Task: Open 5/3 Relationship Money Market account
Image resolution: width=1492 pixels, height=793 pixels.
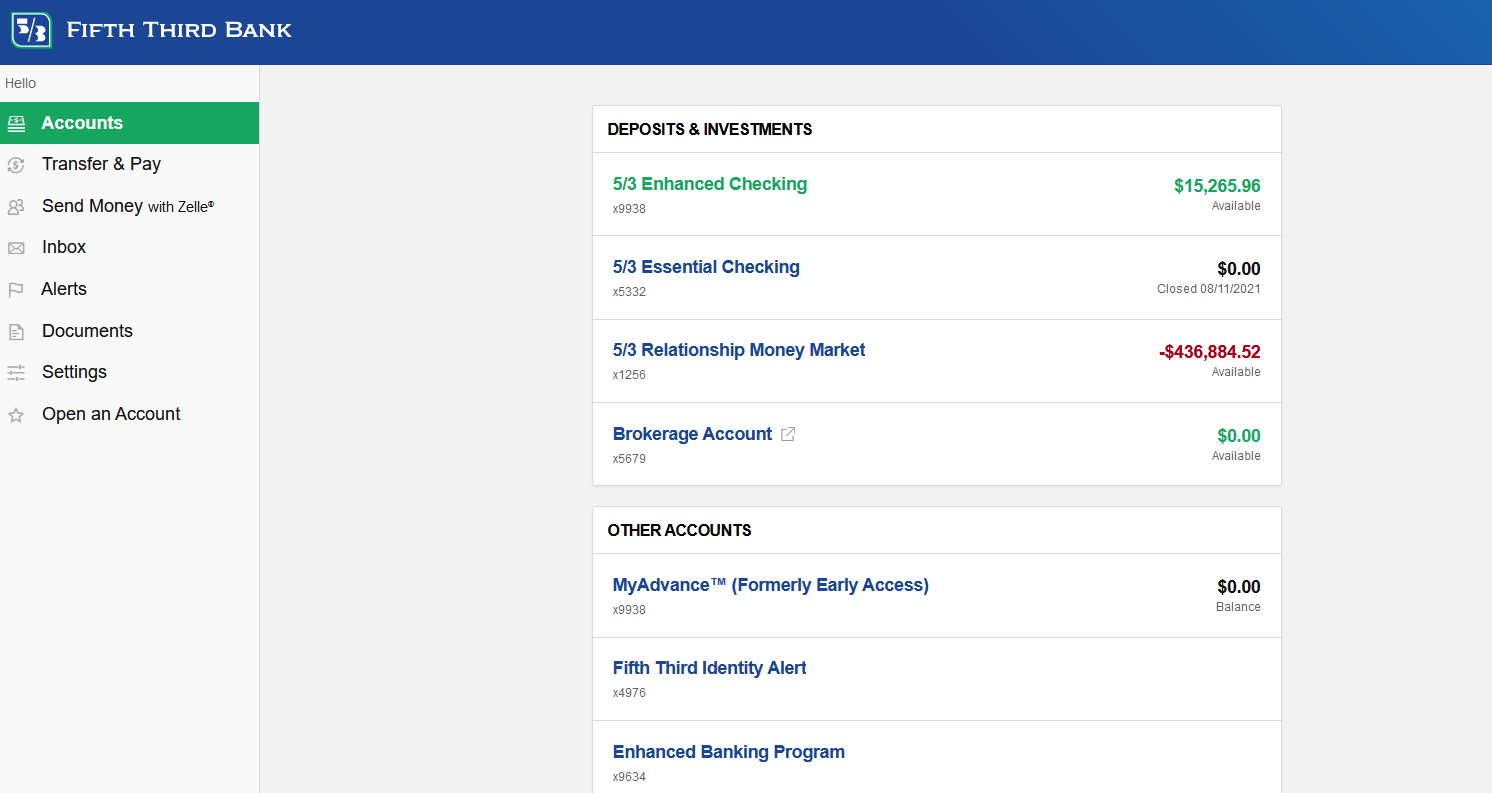Action: 739,350
